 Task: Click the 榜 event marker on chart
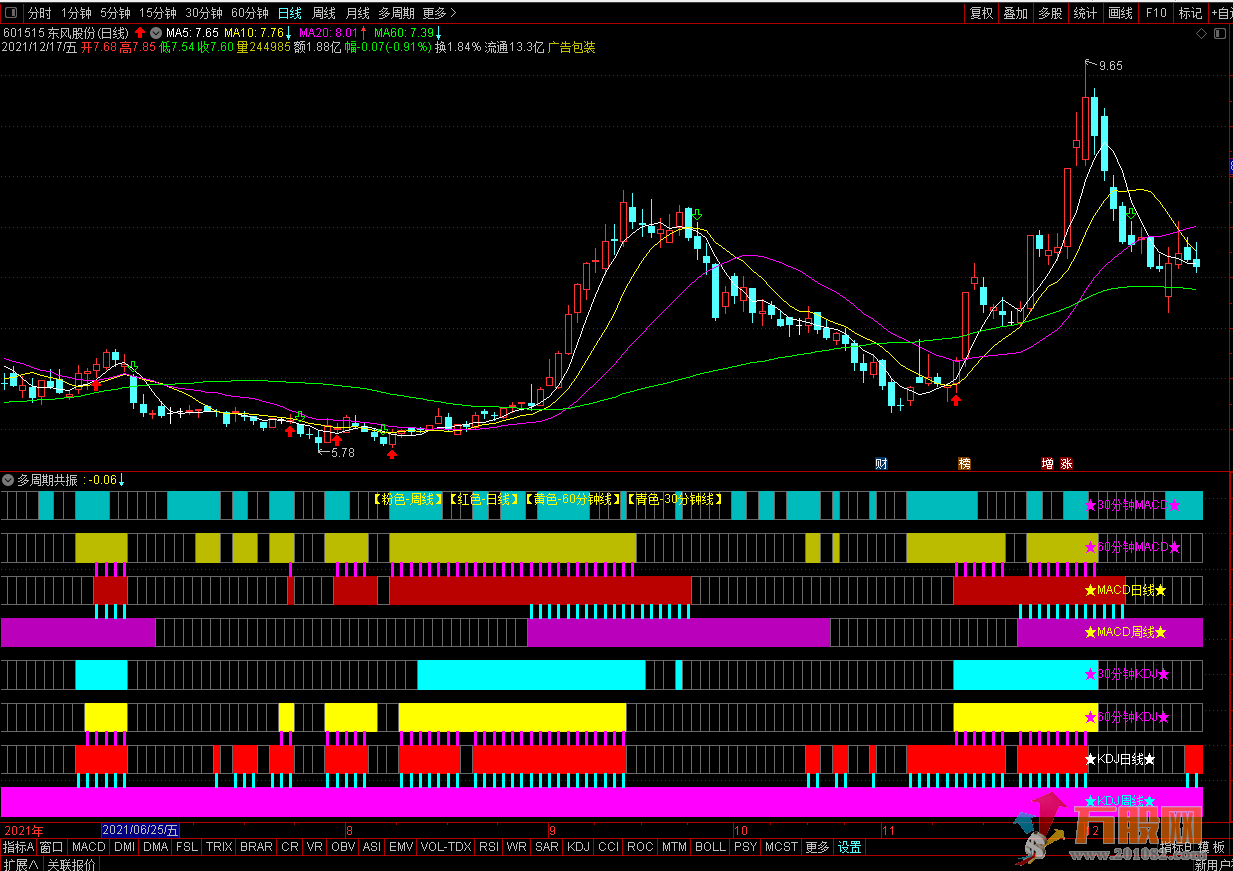click(964, 463)
